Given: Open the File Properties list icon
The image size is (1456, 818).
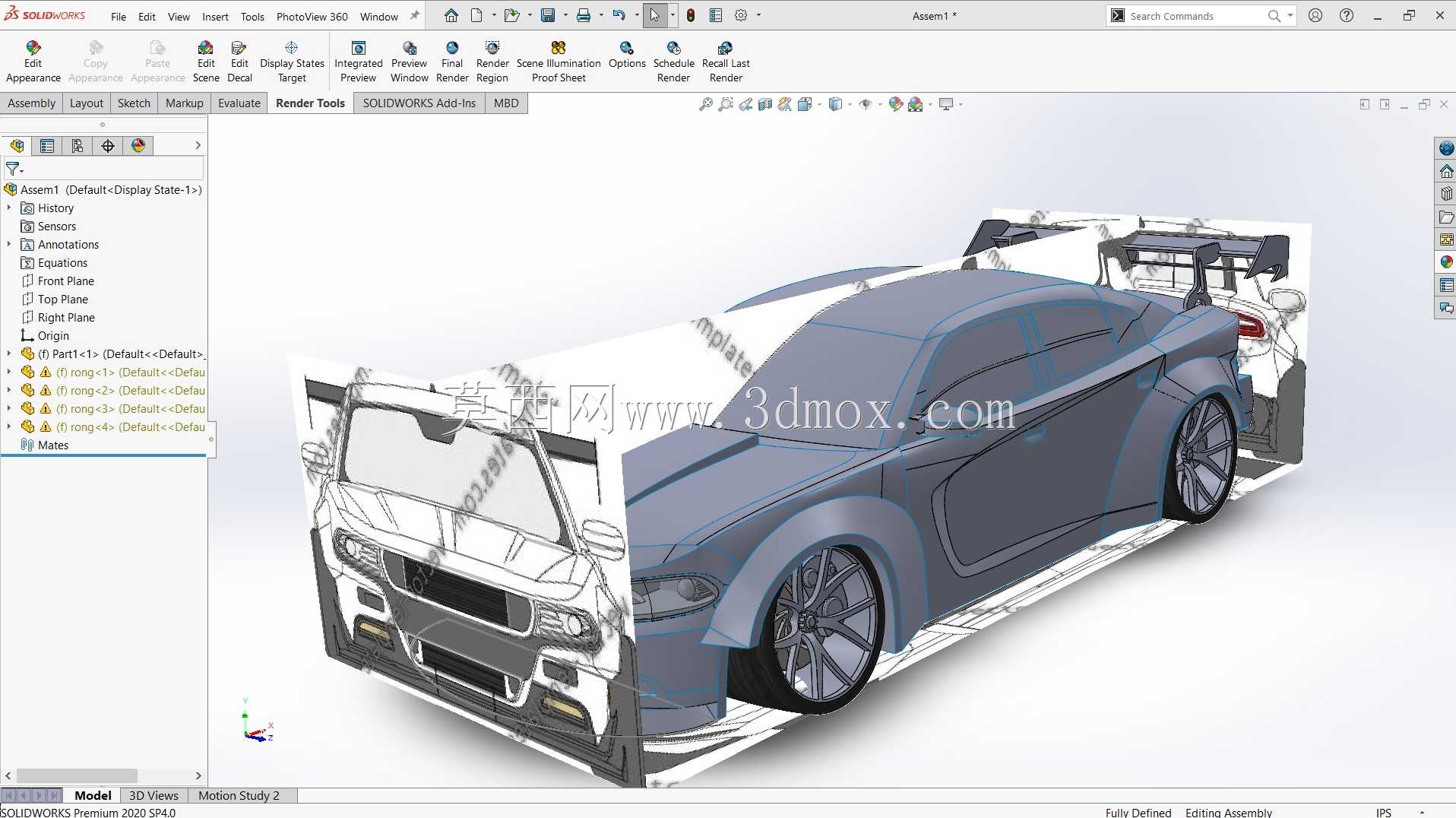Looking at the screenshot, I should pyautogui.click(x=716, y=15).
